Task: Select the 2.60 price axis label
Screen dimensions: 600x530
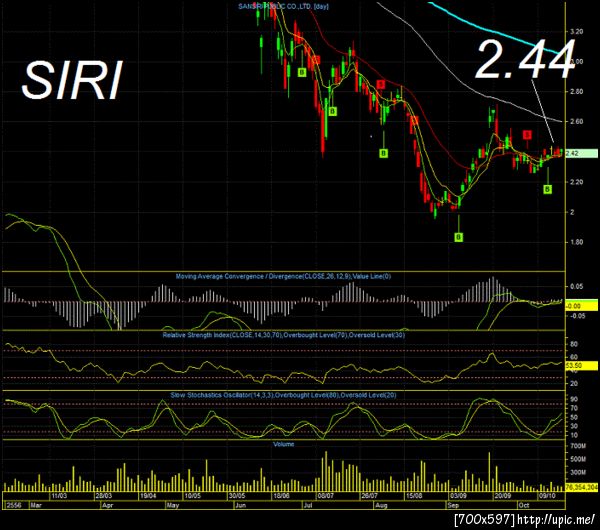Action: (x=576, y=122)
